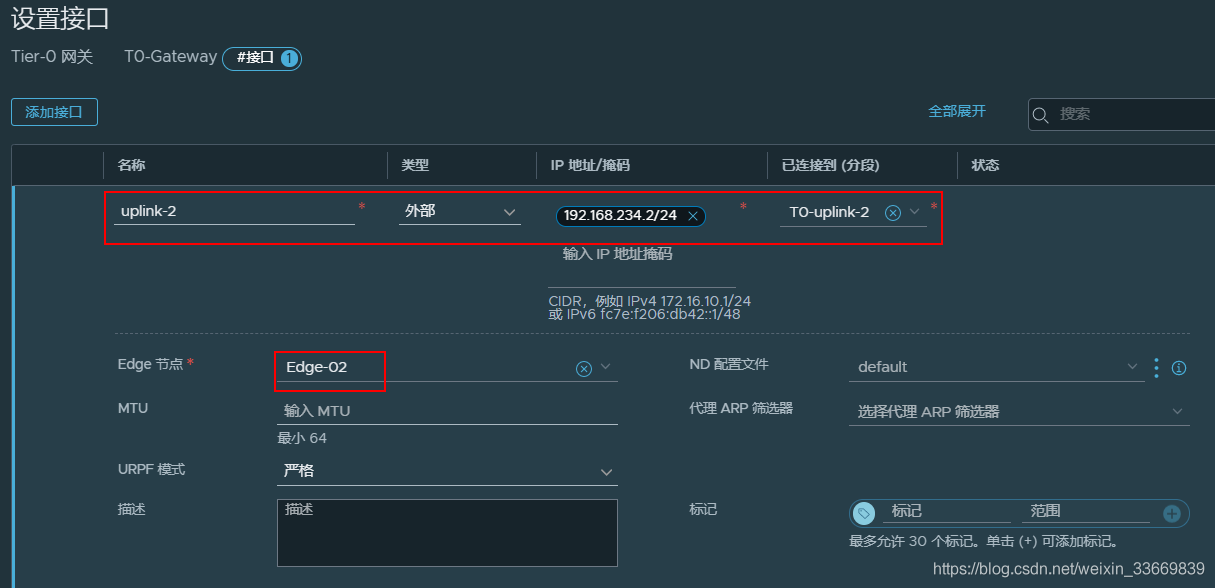
Task: Click the Type (类型) column header
Action: tap(415, 165)
